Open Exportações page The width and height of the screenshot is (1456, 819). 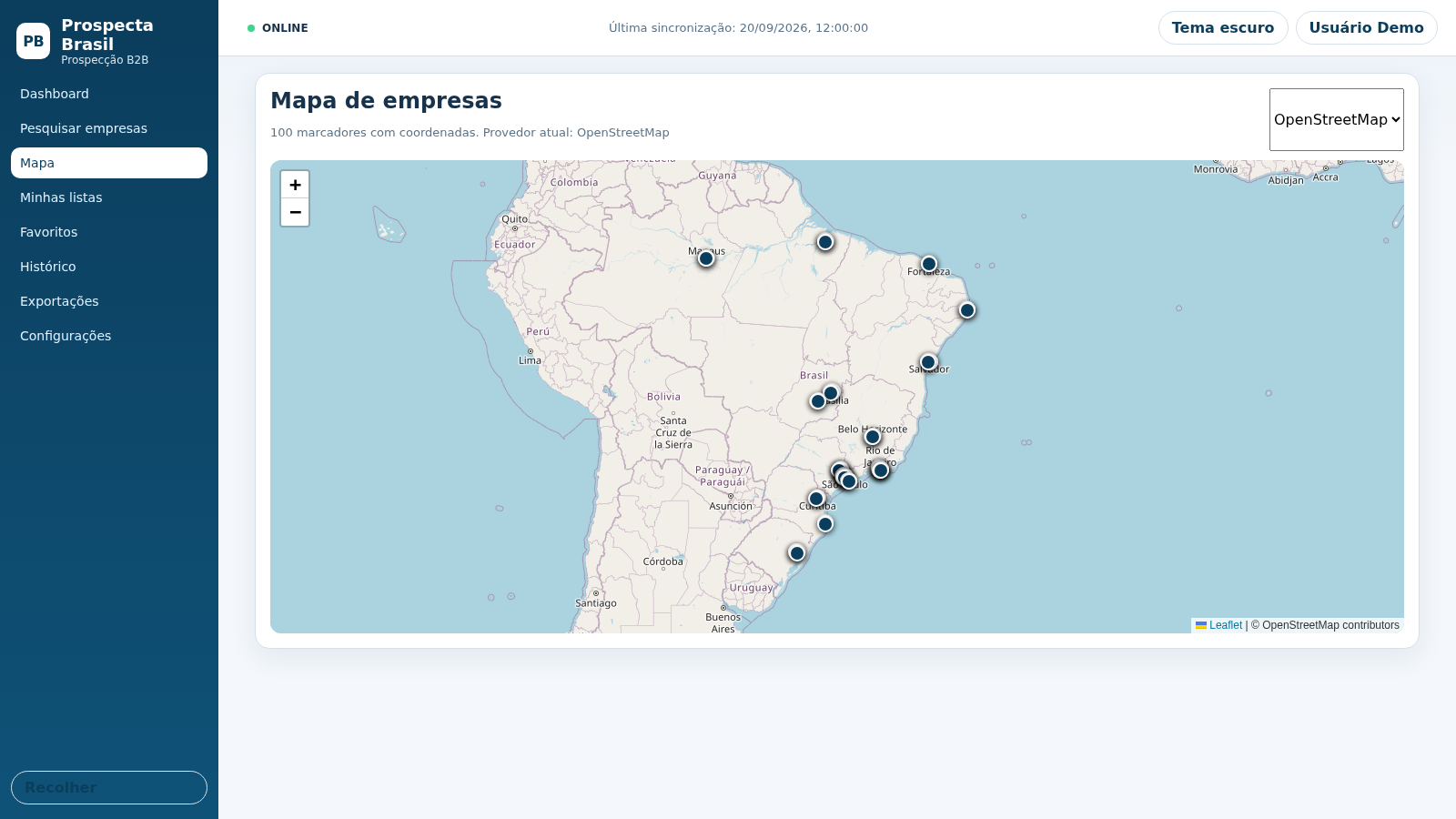[109, 301]
